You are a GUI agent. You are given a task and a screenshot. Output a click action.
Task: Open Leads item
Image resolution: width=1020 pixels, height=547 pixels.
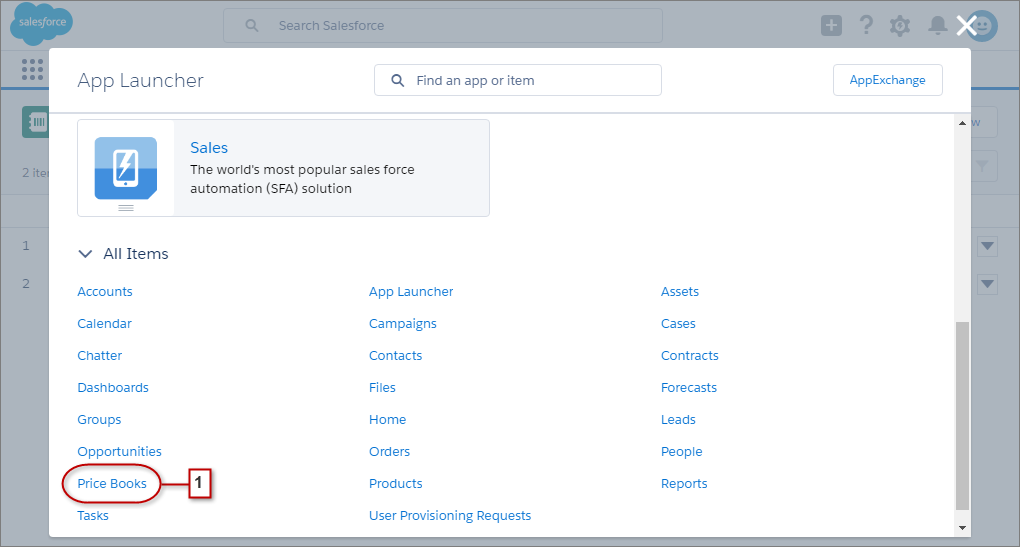point(678,420)
